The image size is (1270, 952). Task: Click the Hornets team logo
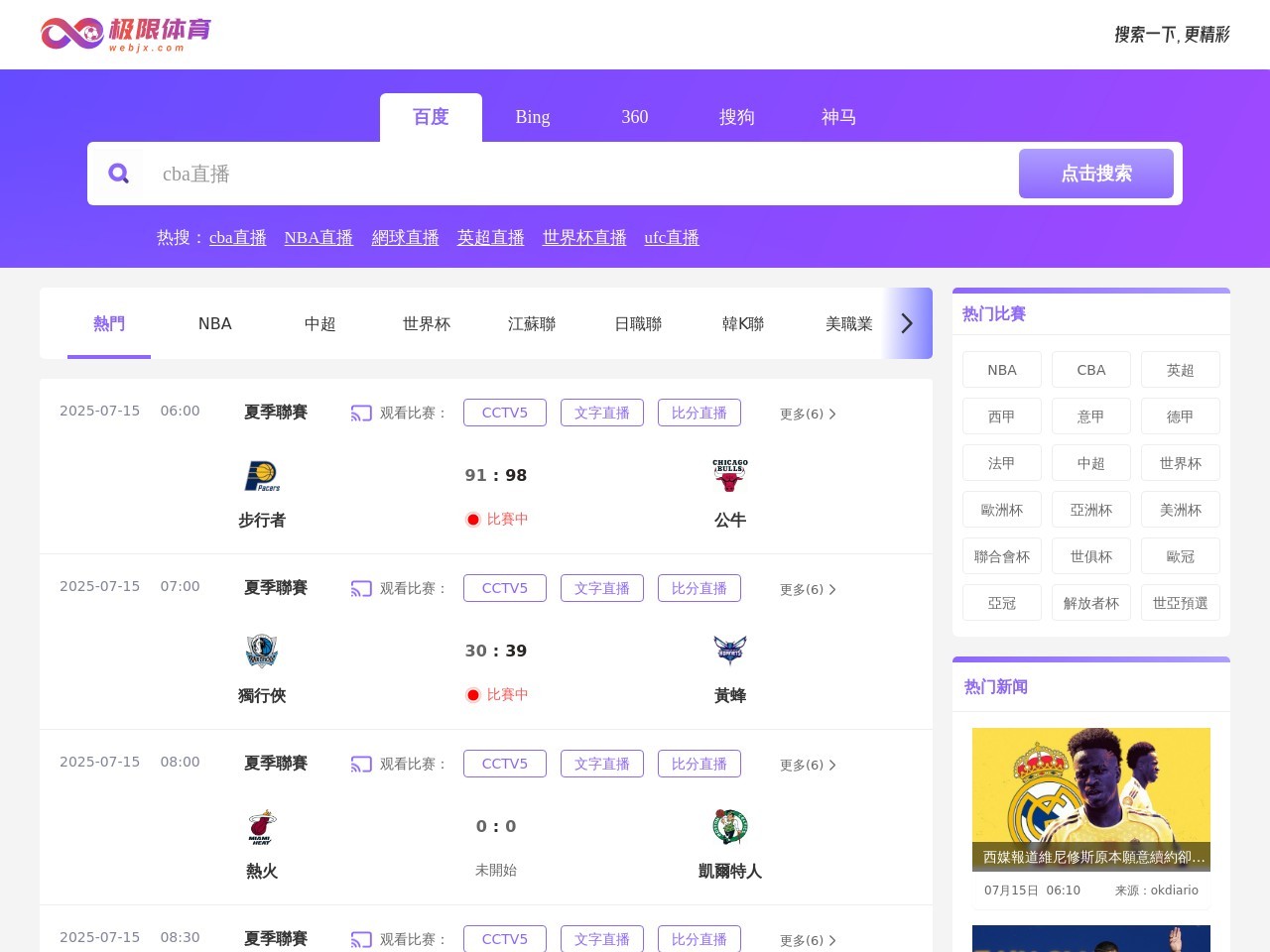click(730, 651)
